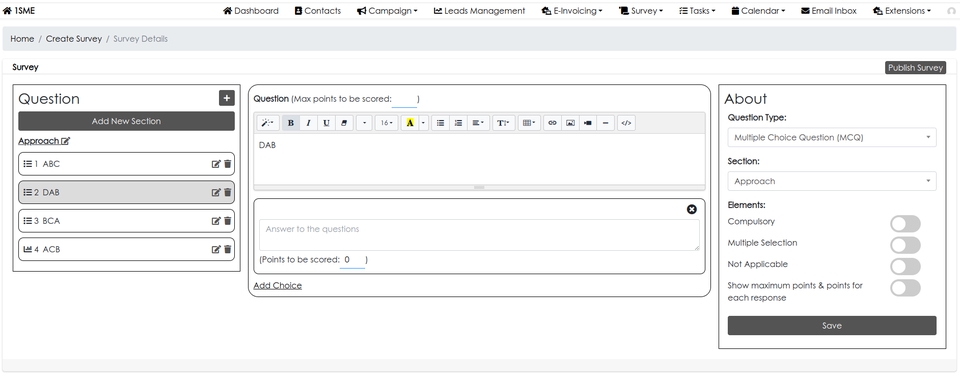
Task: Enable the Compulsory toggle
Action: tap(905, 224)
